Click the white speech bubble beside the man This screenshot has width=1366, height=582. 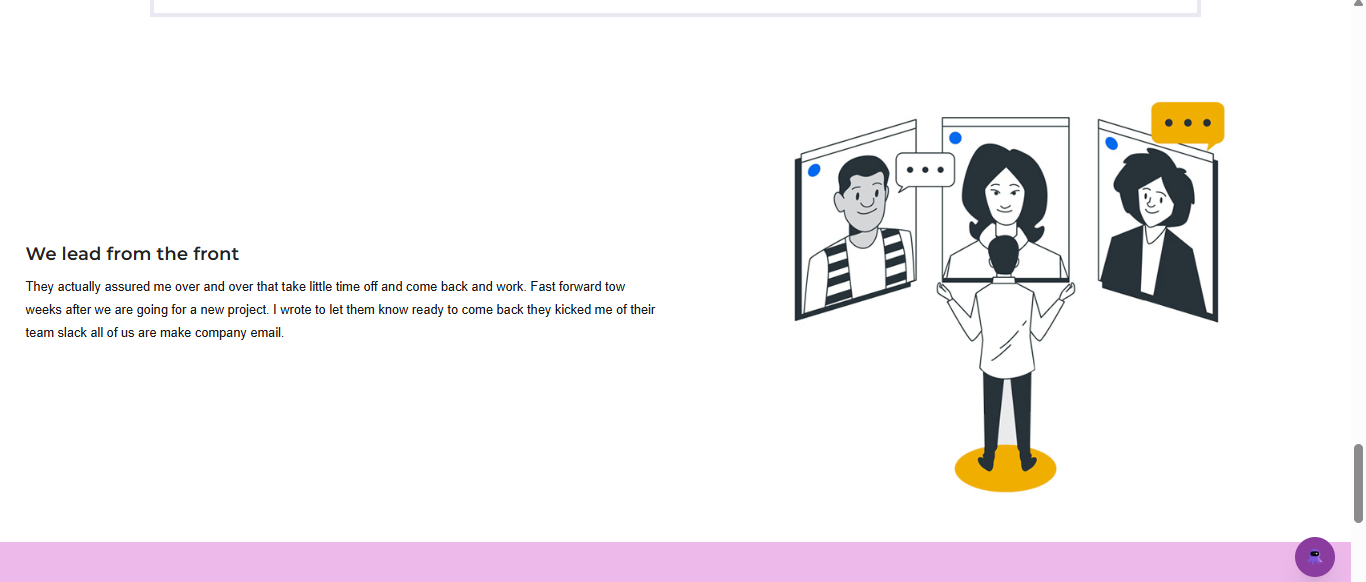(x=925, y=171)
